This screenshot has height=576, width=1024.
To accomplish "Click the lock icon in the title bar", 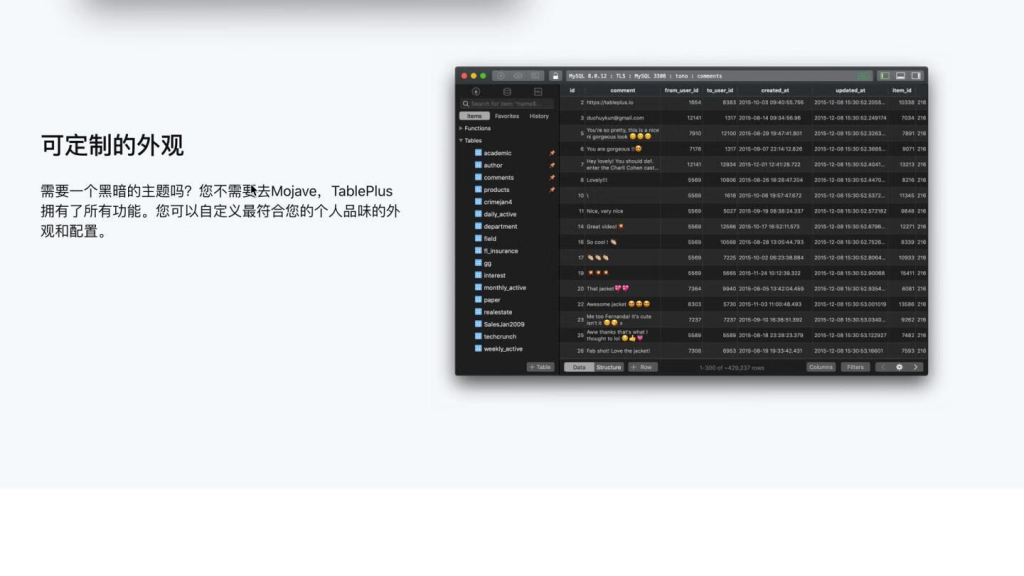I will click(553, 76).
